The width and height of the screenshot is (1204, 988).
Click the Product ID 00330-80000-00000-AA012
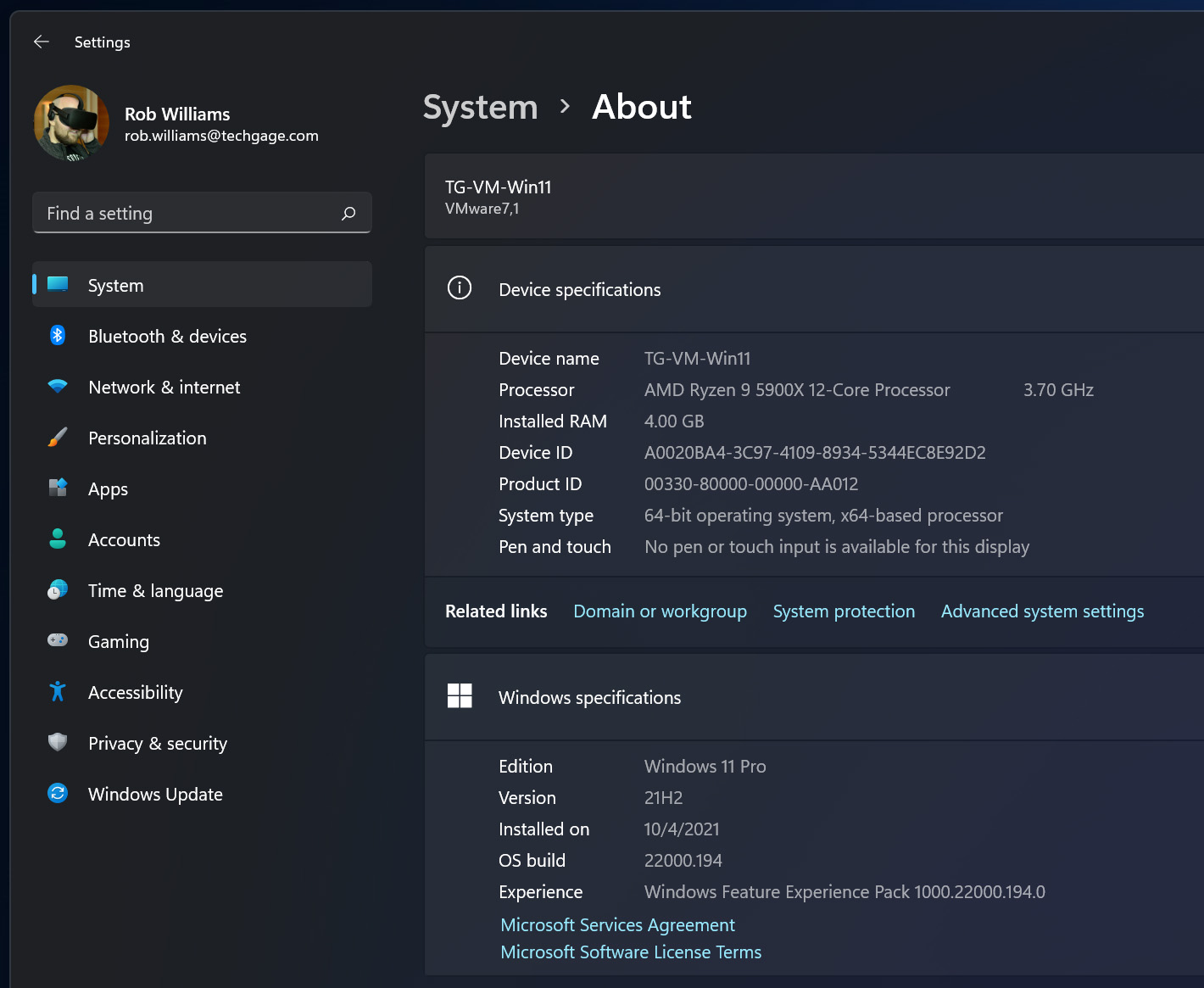[x=751, y=484]
